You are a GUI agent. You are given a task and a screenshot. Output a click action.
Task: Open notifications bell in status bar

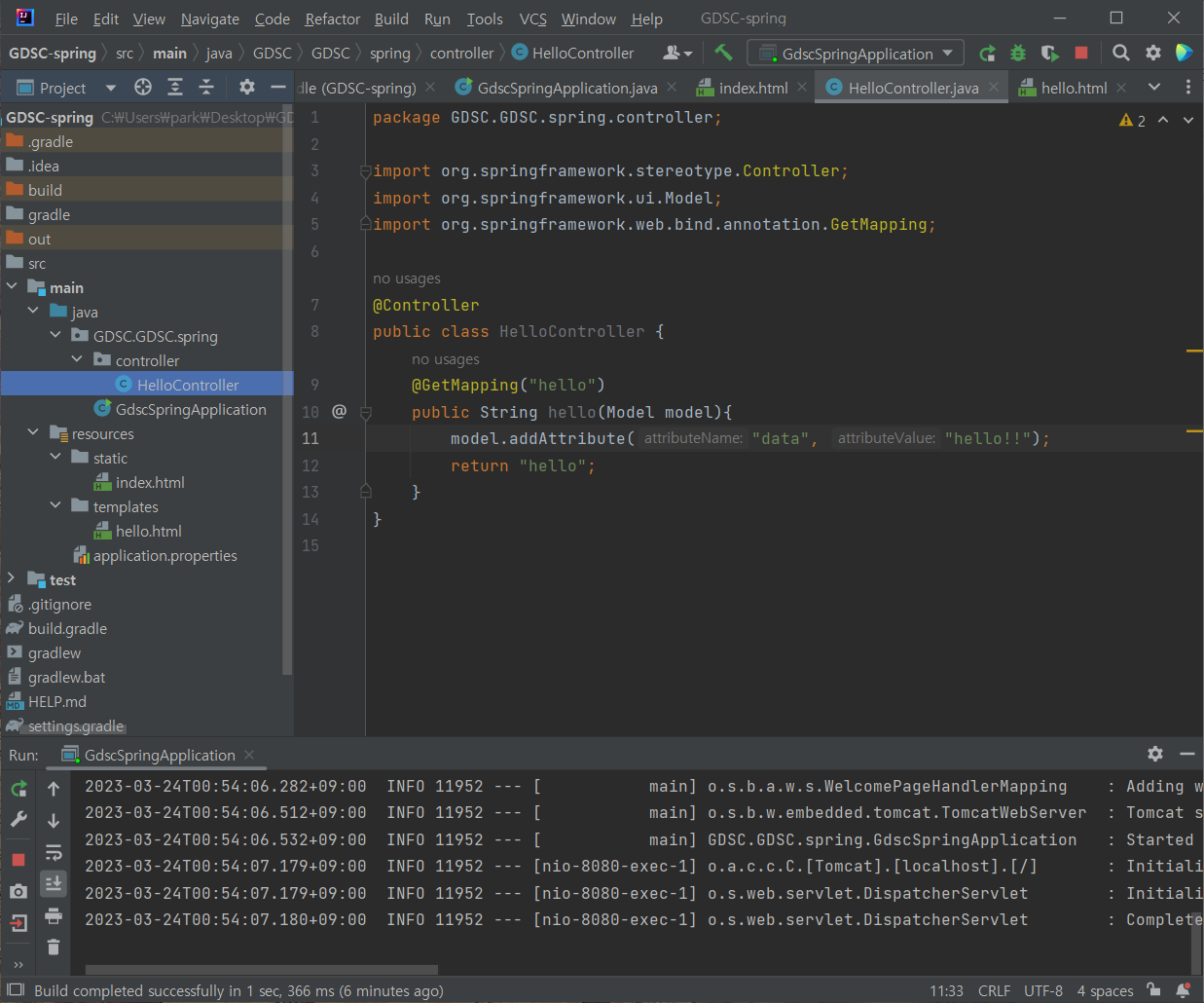pos(1184,990)
